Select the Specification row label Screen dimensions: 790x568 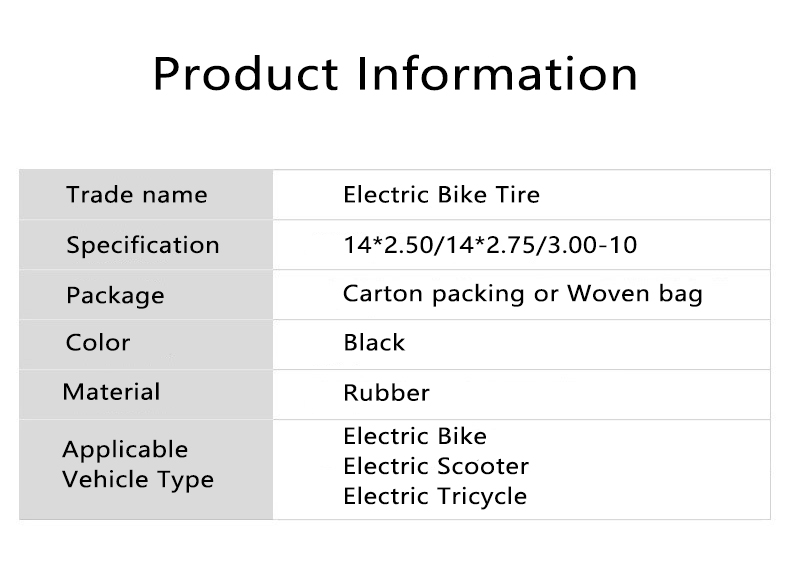(x=142, y=245)
